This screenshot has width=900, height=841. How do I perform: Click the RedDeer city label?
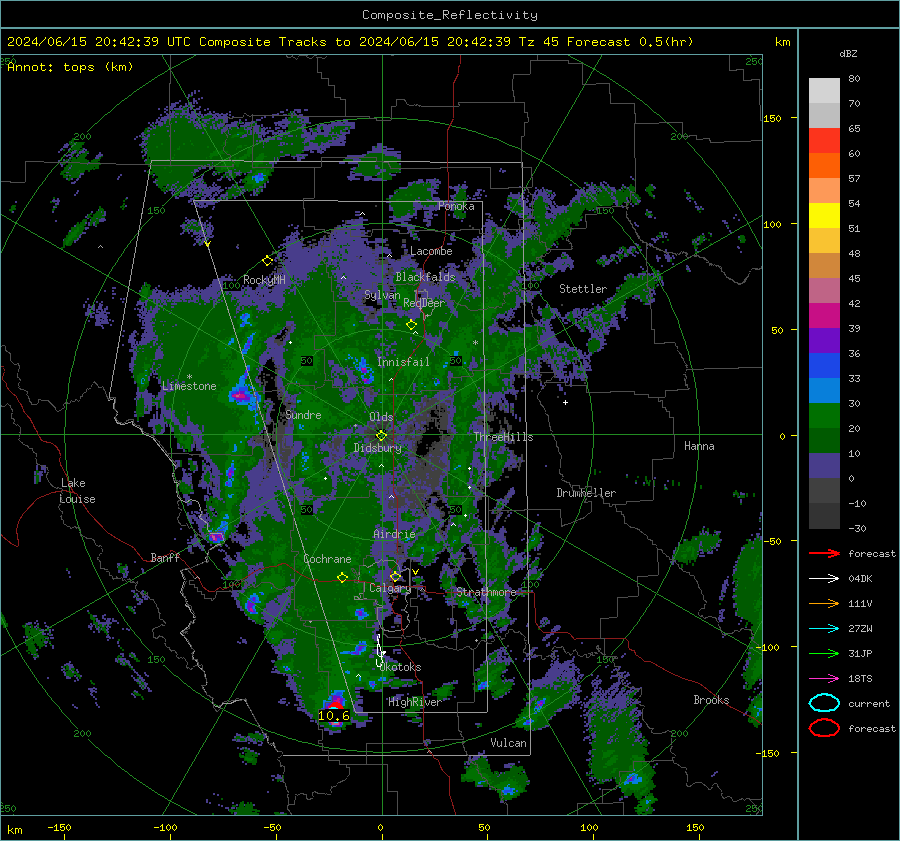click(x=424, y=303)
